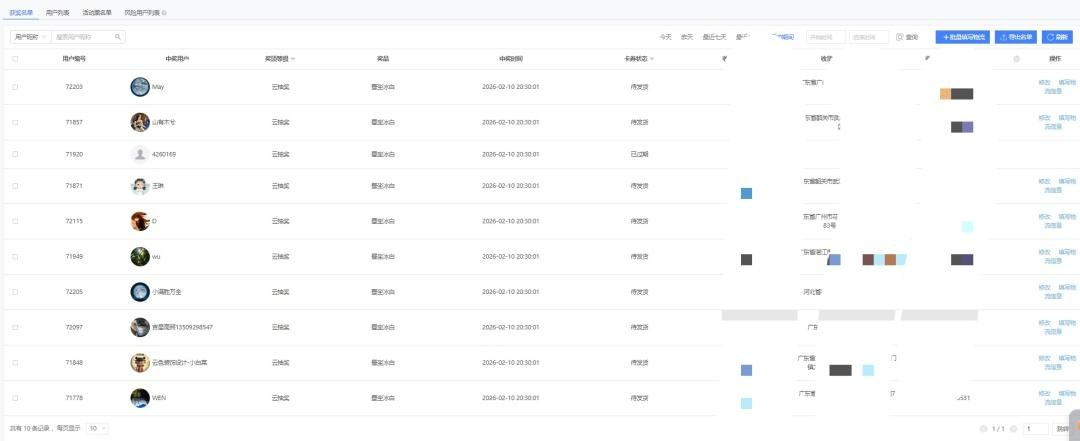1080x441 pixels.
Task: Go to previous page using left arrow
Action: coord(983,428)
